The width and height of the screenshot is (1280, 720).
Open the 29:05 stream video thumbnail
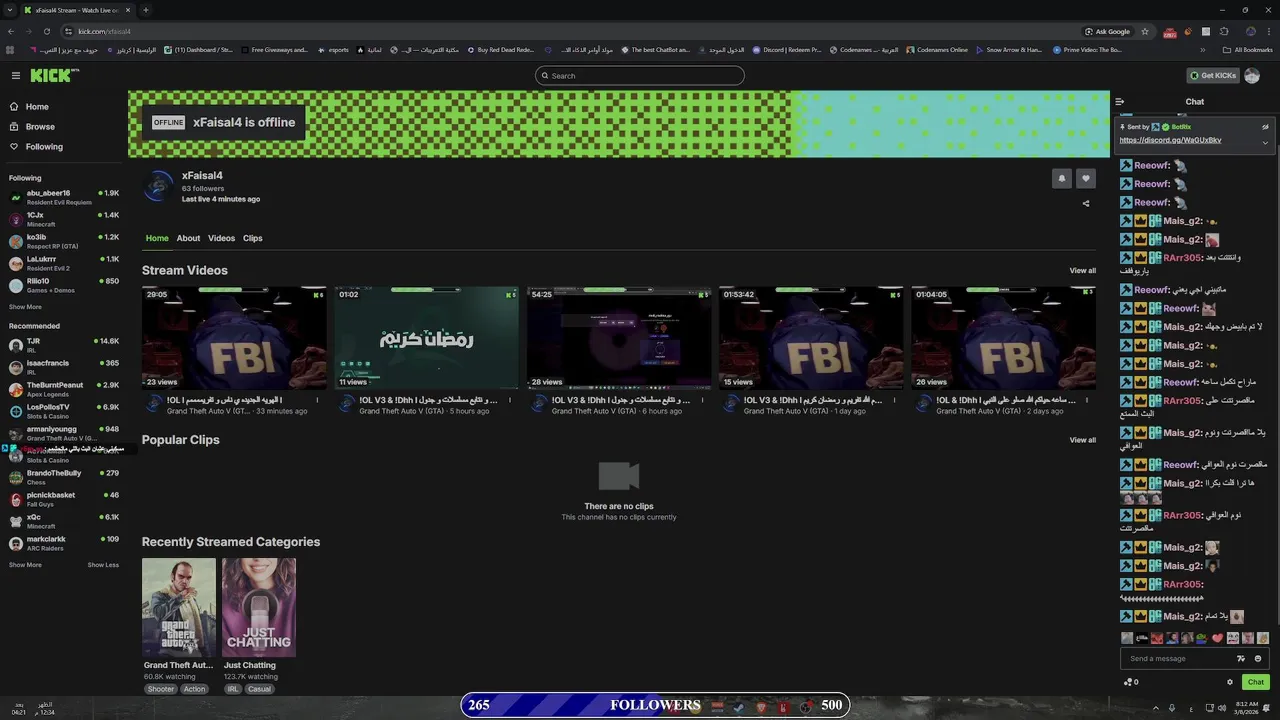(234, 338)
